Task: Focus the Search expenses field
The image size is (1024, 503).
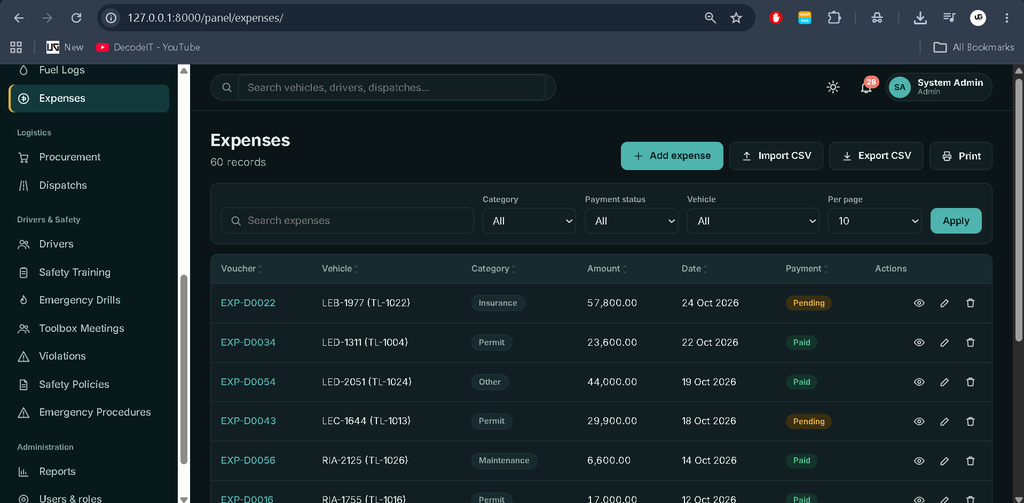Action: tap(347, 221)
